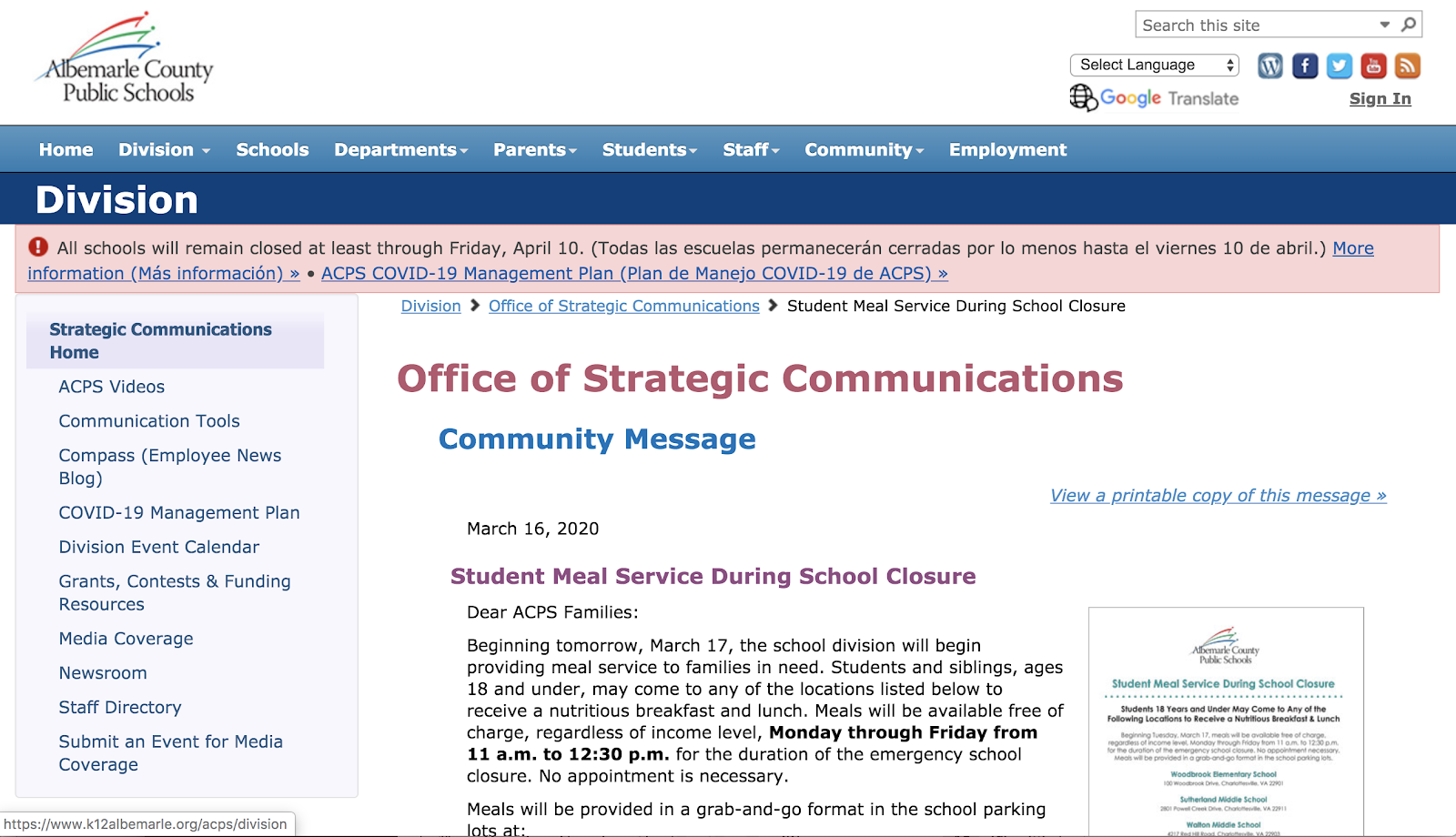Open the Select Language dropdown
This screenshot has height=837, width=1456.
tap(1155, 65)
